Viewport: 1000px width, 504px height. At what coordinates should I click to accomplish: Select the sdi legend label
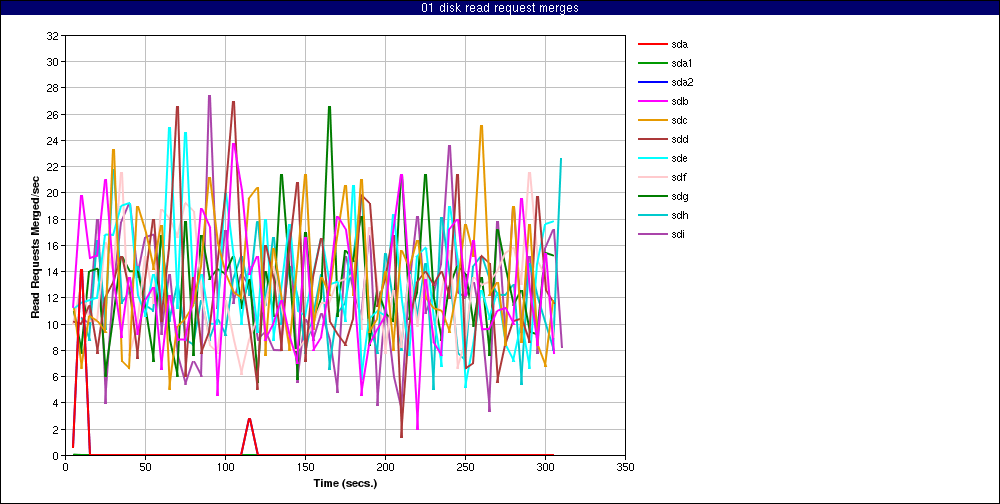pyautogui.click(x=679, y=234)
